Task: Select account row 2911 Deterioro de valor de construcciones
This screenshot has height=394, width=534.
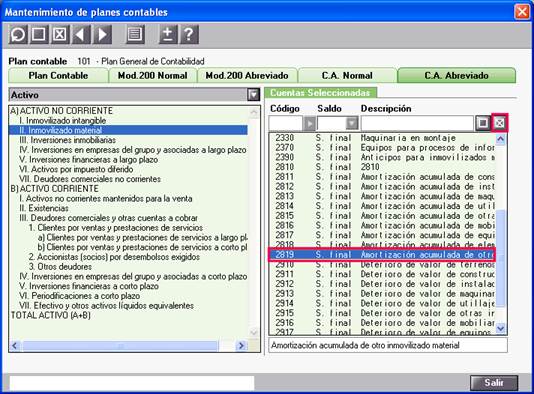Action: click(x=382, y=274)
